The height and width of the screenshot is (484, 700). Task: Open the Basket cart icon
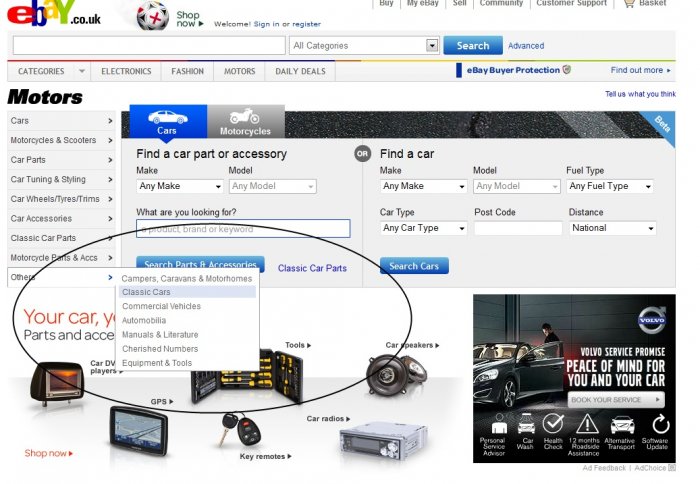click(629, 4)
